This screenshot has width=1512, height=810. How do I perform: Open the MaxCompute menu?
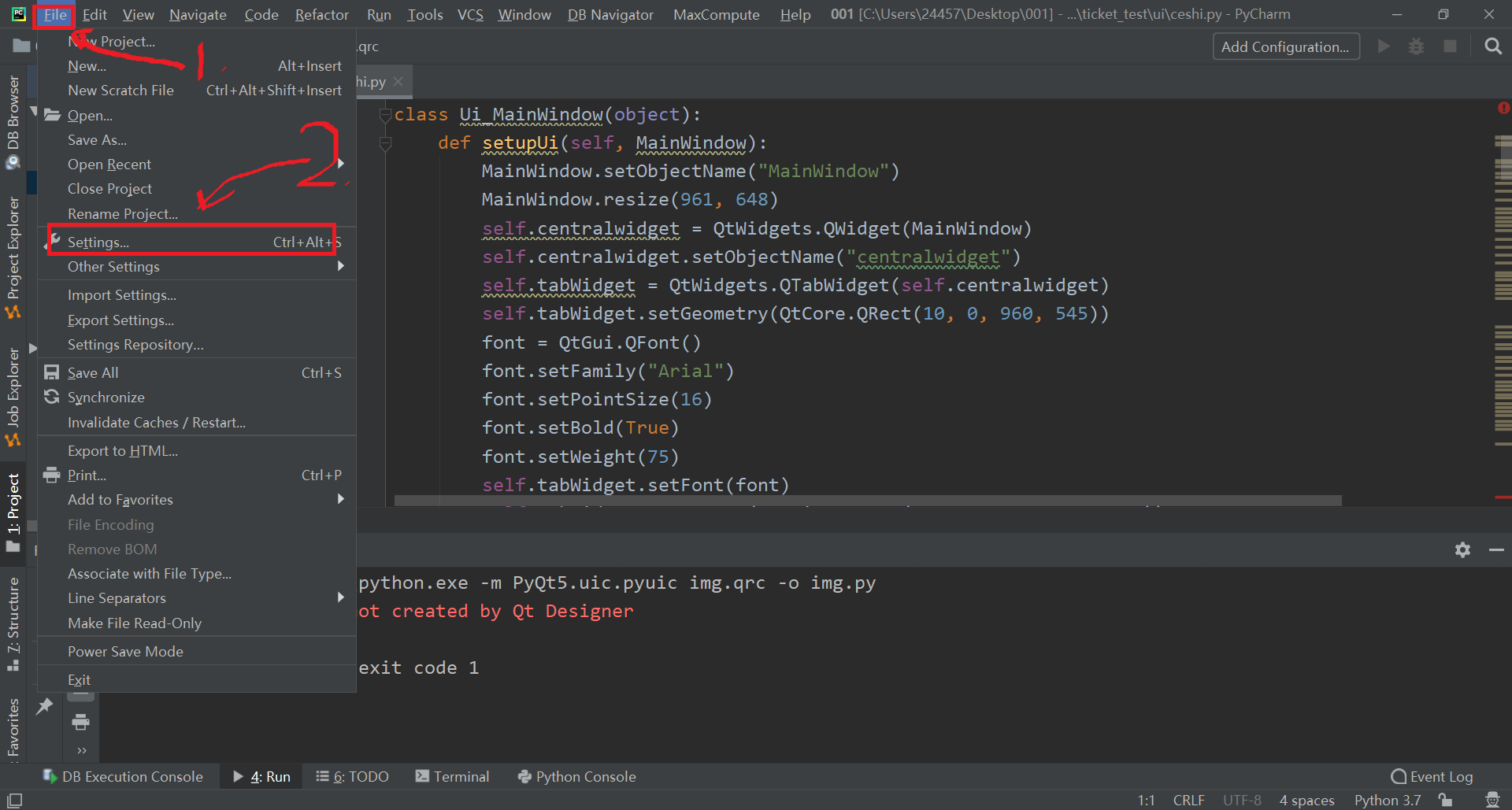[716, 14]
